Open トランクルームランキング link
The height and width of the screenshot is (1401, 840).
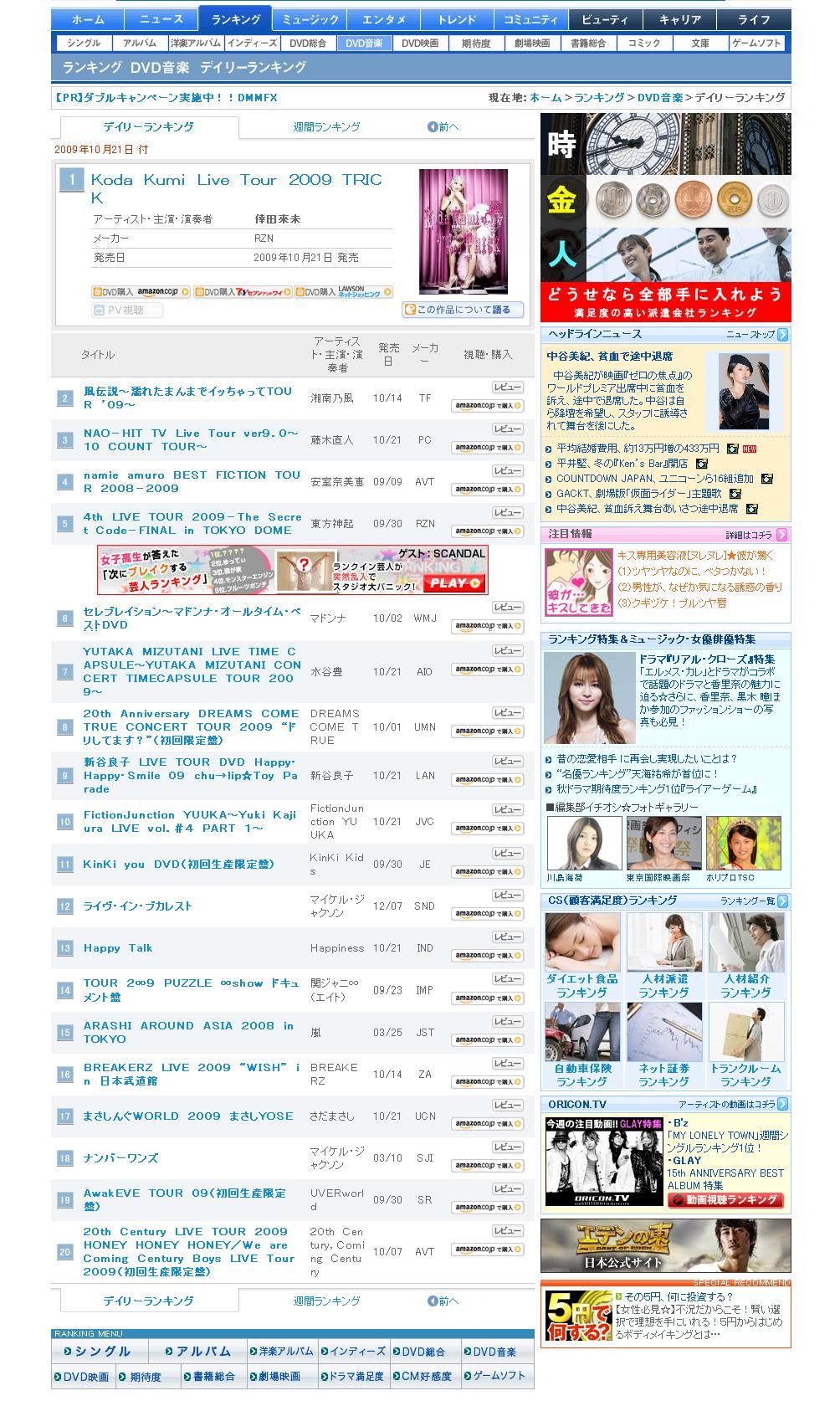tap(745, 1075)
